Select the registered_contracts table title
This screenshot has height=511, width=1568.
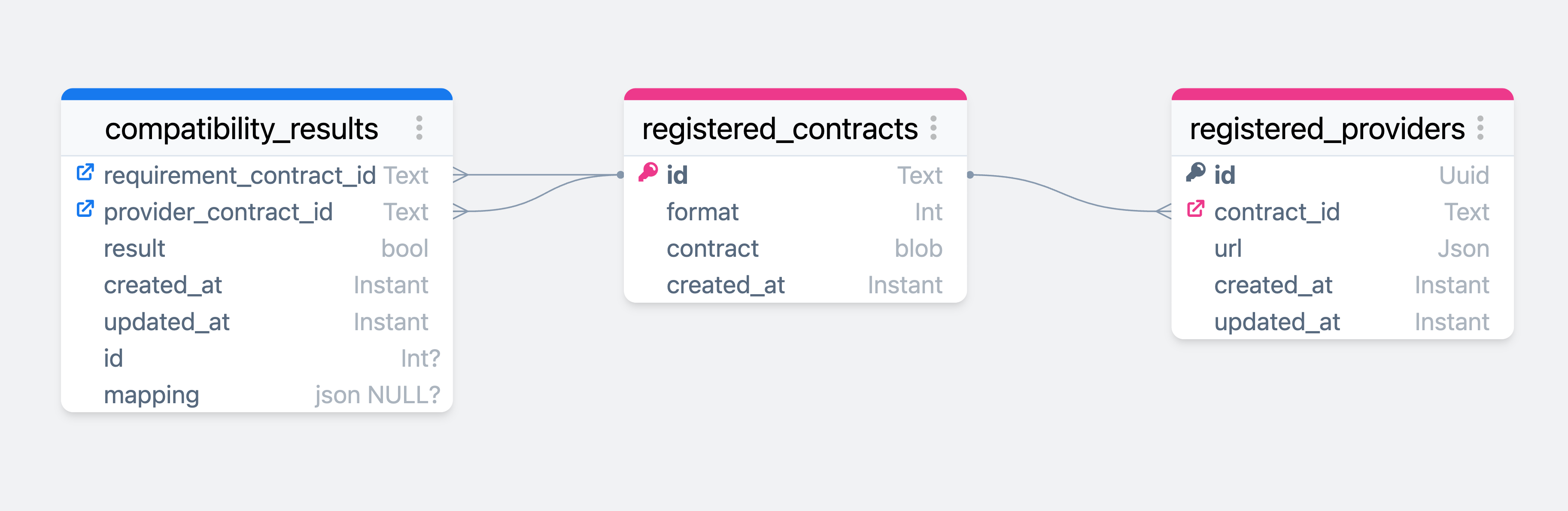[780, 129]
